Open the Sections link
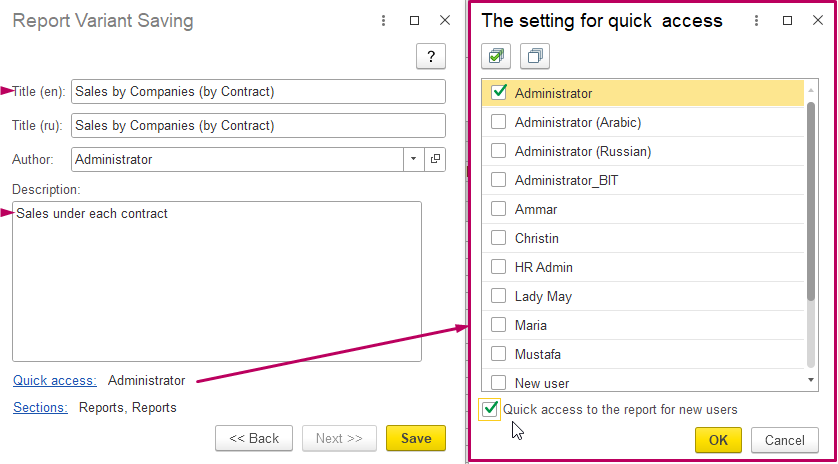 [41, 408]
